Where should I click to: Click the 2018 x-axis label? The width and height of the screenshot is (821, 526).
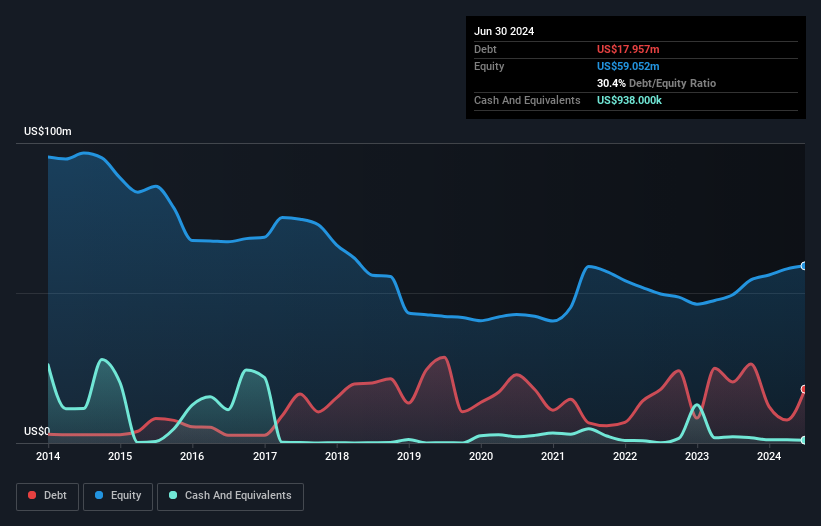tap(337, 456)
